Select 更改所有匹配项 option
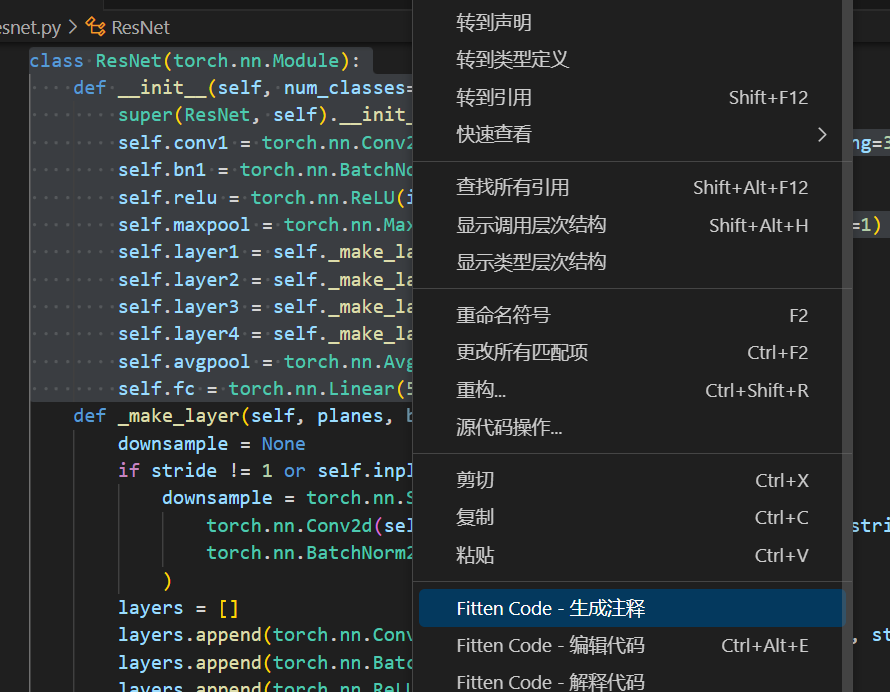The width and height of the screenshot is (890, 692). pyautogui.click(x=522, y=353)
